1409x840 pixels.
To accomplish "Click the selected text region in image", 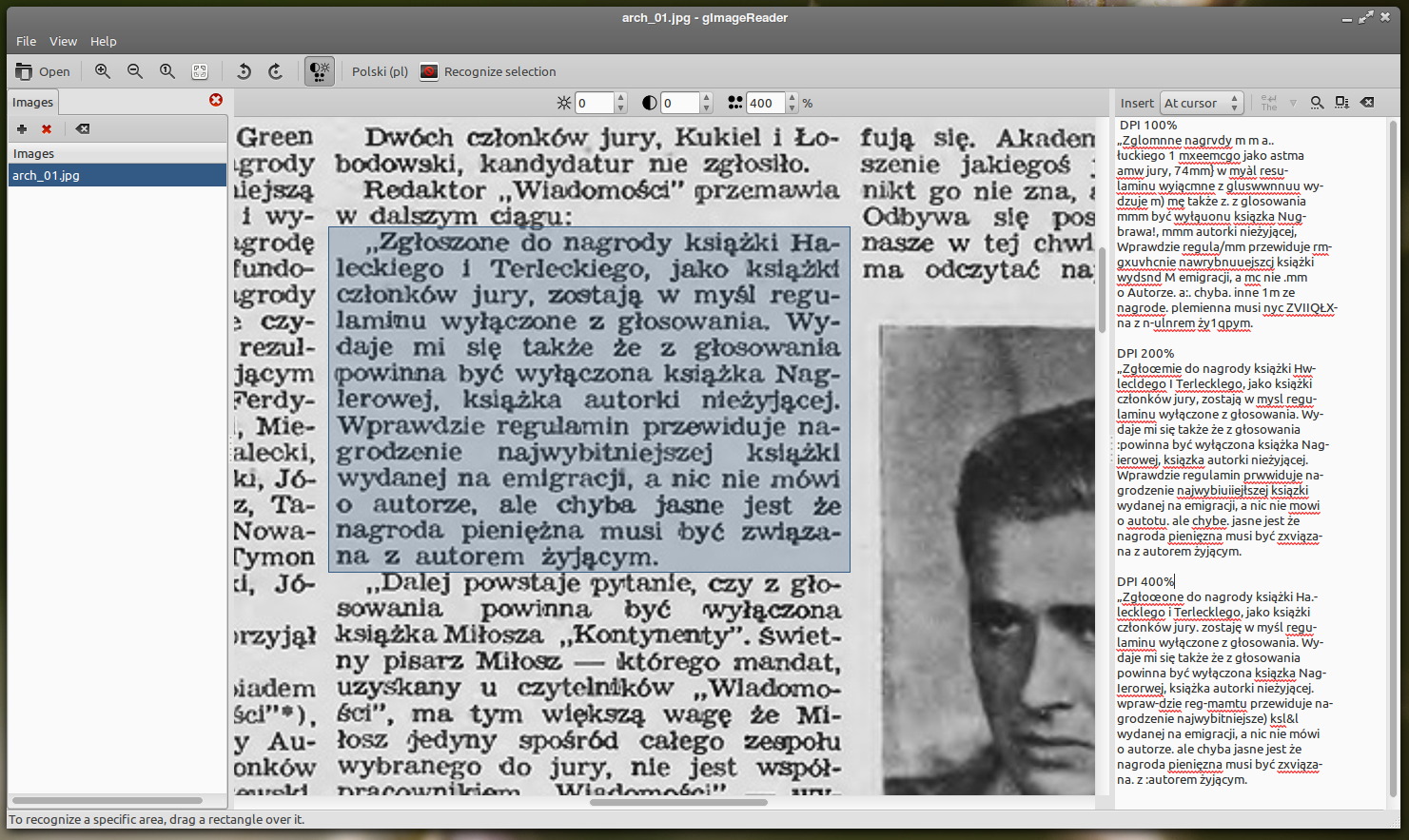I will click(x=589, y=400).
